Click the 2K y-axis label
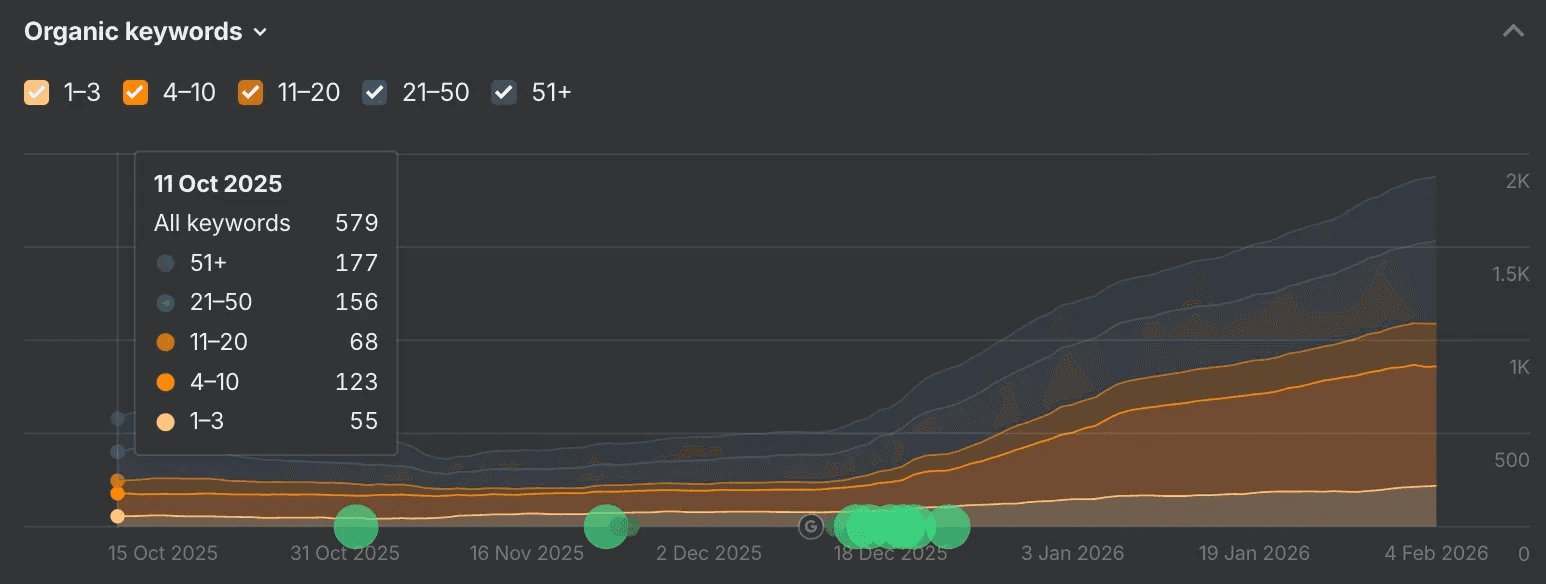 point(1518,181)
